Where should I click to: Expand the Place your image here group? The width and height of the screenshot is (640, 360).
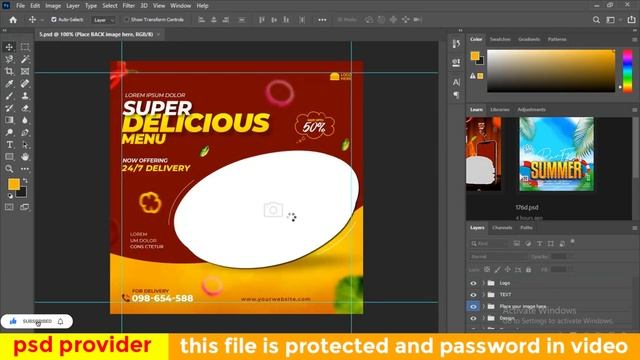pyautogui.click(x=484, y=306)
